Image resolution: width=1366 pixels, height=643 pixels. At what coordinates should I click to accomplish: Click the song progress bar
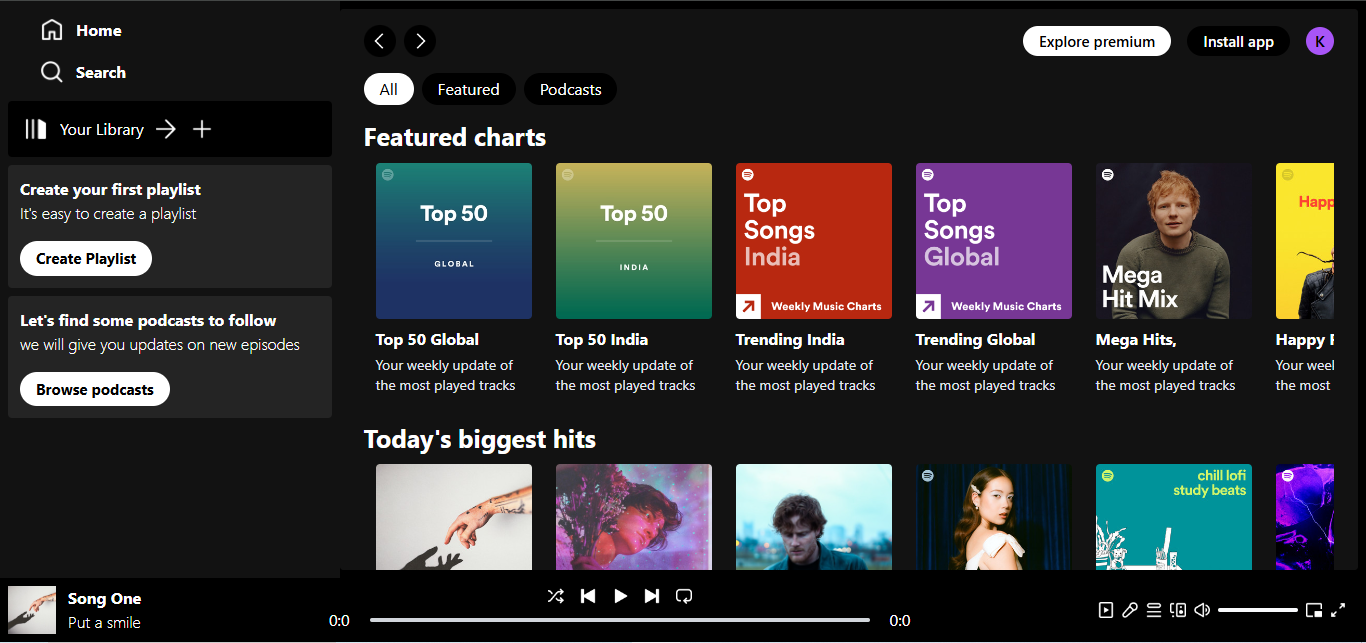[x=620, y=620]
